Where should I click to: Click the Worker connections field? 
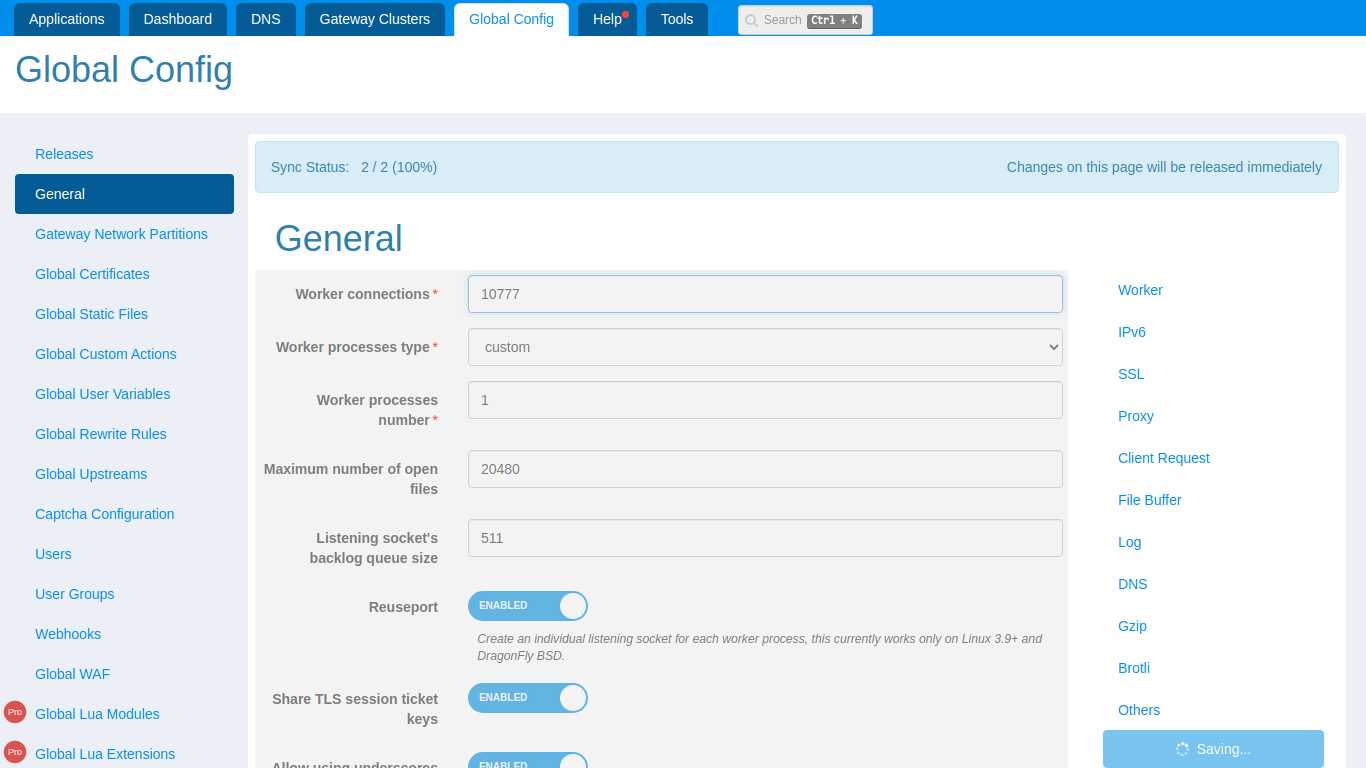click(x=765, y=294)
